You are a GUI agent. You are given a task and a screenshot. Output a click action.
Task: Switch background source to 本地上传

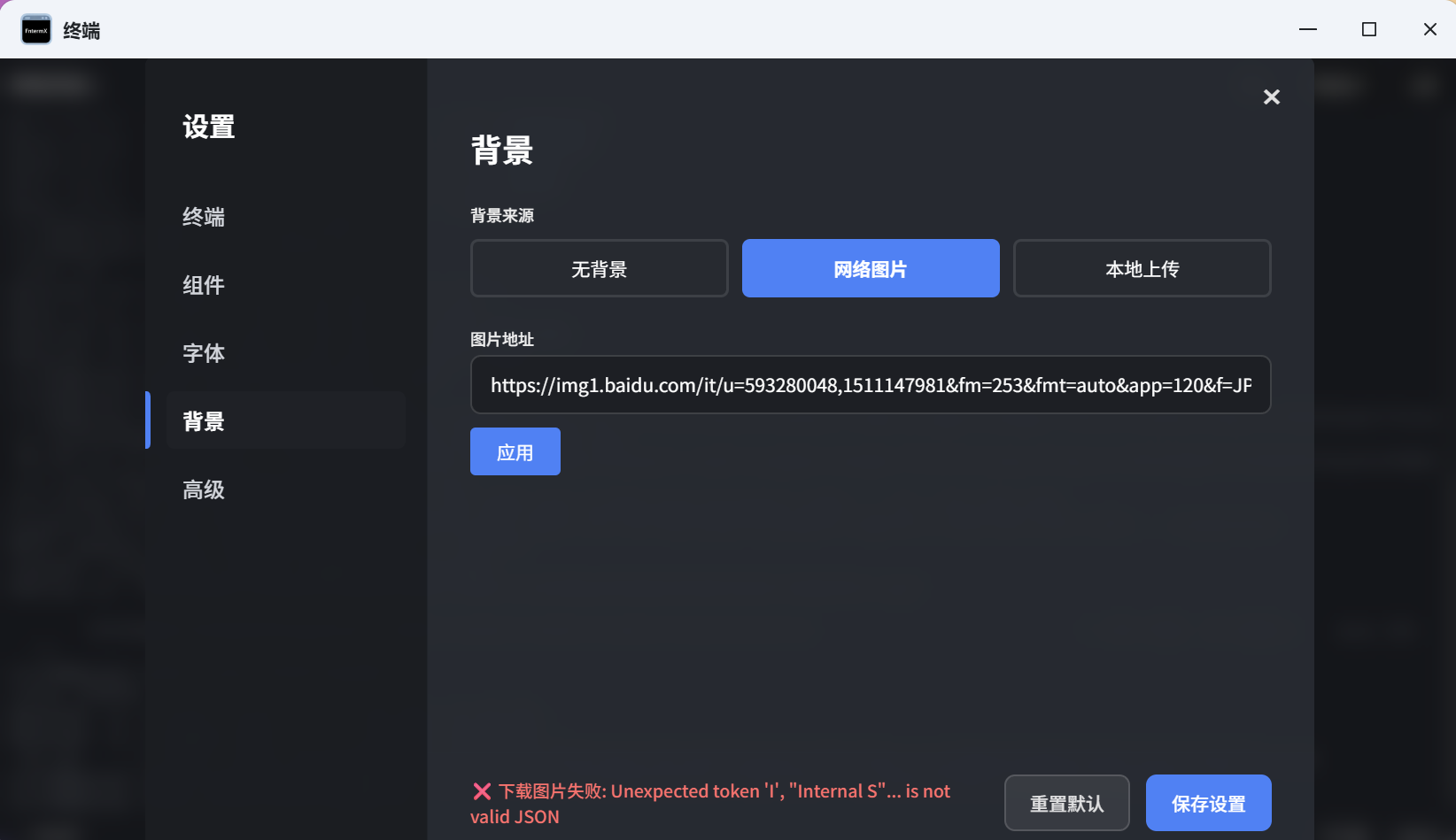point(1142,268)
